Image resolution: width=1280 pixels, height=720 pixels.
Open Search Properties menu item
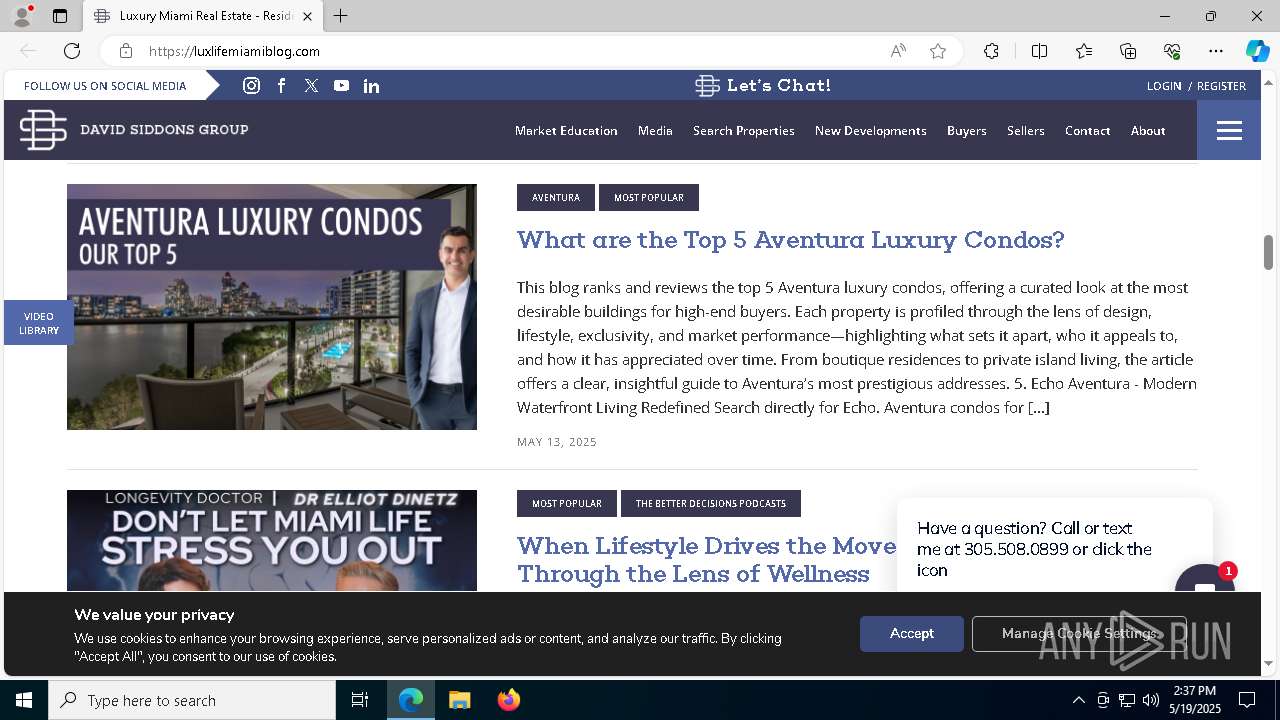click(744, 131)
